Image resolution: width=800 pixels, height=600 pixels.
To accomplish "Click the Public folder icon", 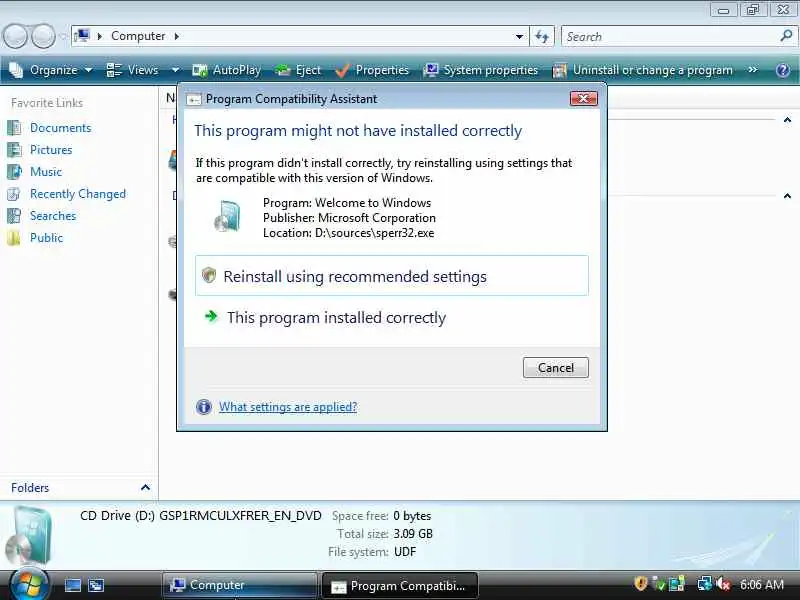I will click(14, 238).
